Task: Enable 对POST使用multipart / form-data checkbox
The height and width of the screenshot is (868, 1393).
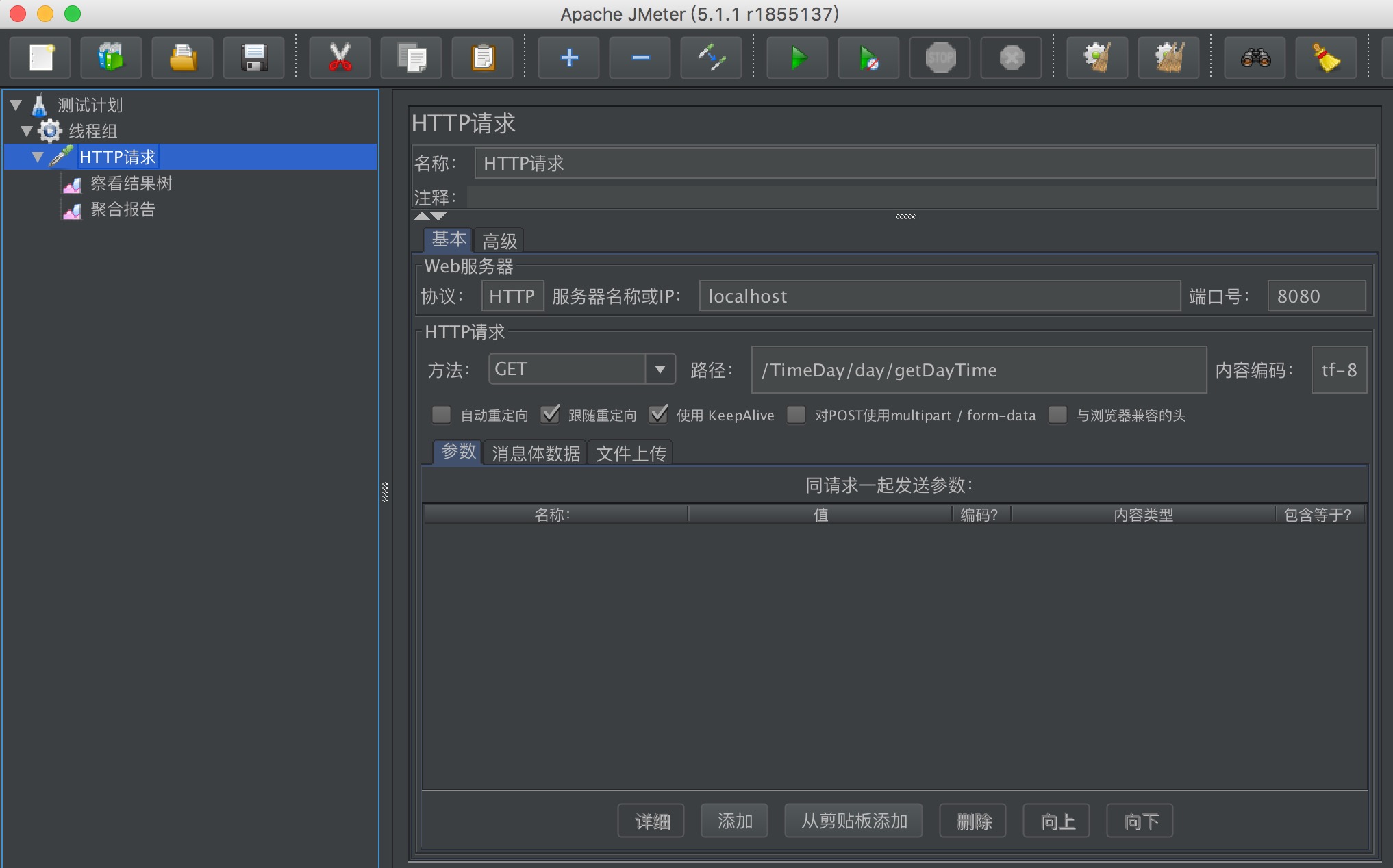Action: point(796,414)
